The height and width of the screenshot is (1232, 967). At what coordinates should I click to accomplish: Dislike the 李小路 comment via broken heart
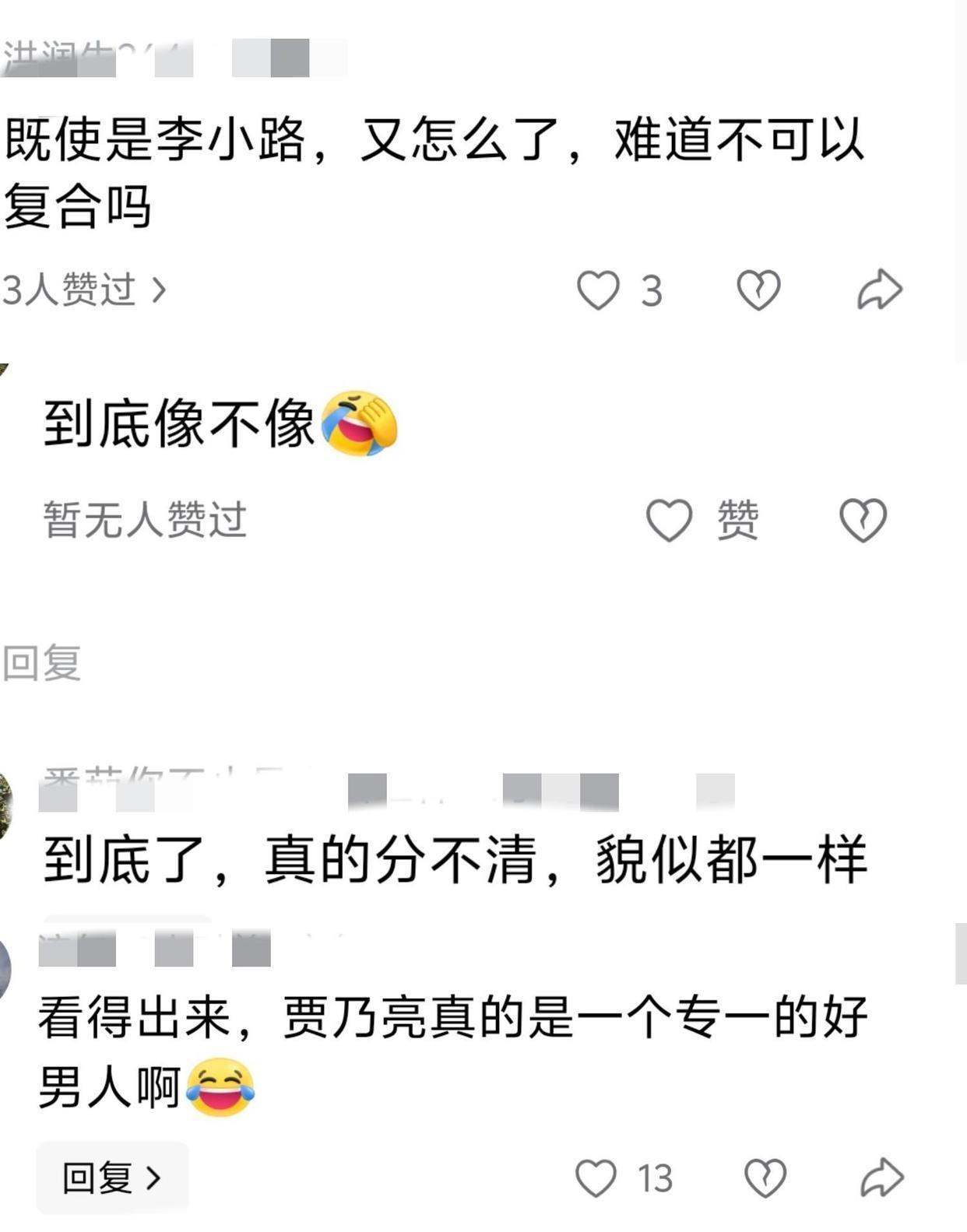click(758, 290)
